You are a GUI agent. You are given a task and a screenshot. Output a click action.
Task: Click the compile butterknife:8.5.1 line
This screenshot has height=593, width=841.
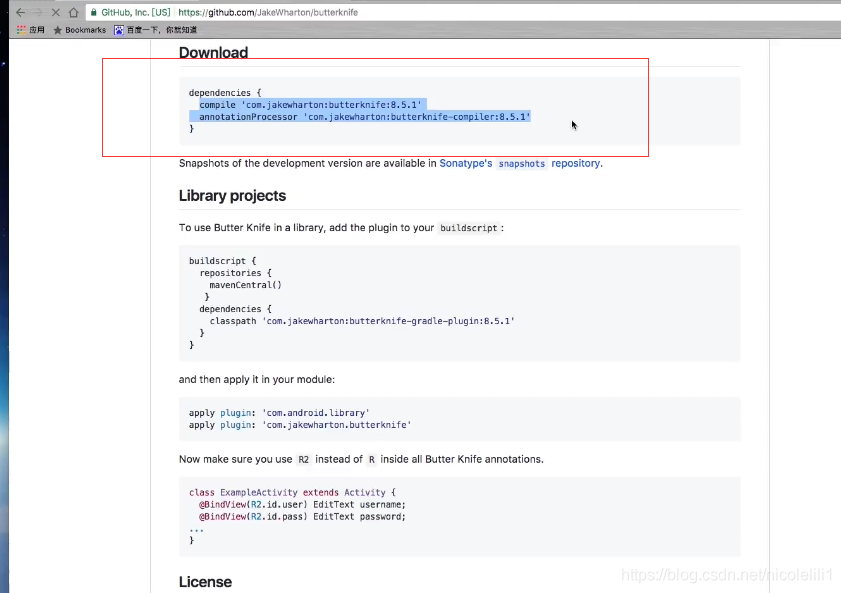click(310, 105)
